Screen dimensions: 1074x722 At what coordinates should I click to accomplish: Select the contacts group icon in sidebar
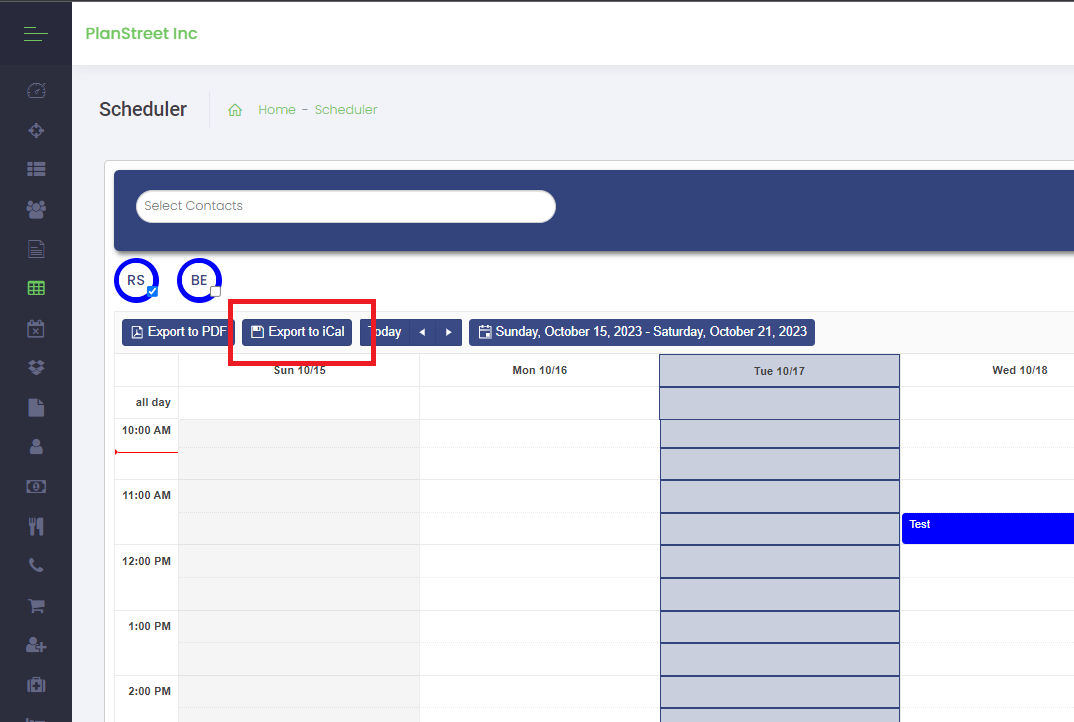(36, 209)
